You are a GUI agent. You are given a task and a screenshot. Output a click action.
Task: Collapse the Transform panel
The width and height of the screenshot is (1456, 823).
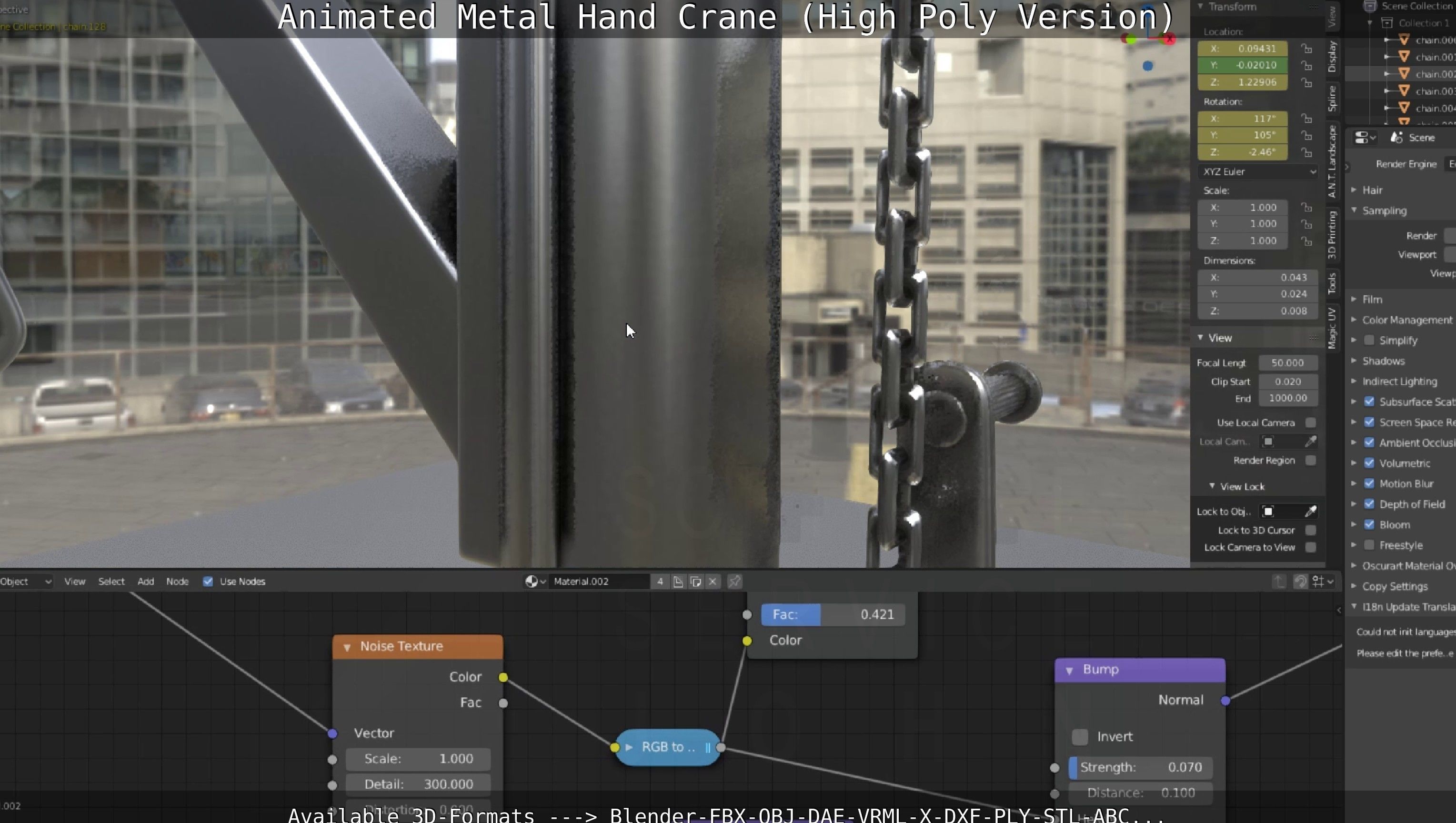(x=1200, y=6)
